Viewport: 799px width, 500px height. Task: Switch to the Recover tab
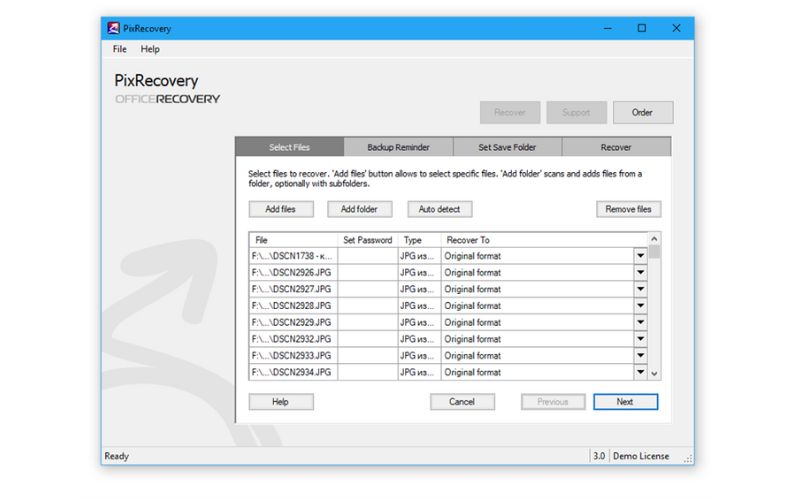(616, 147)
